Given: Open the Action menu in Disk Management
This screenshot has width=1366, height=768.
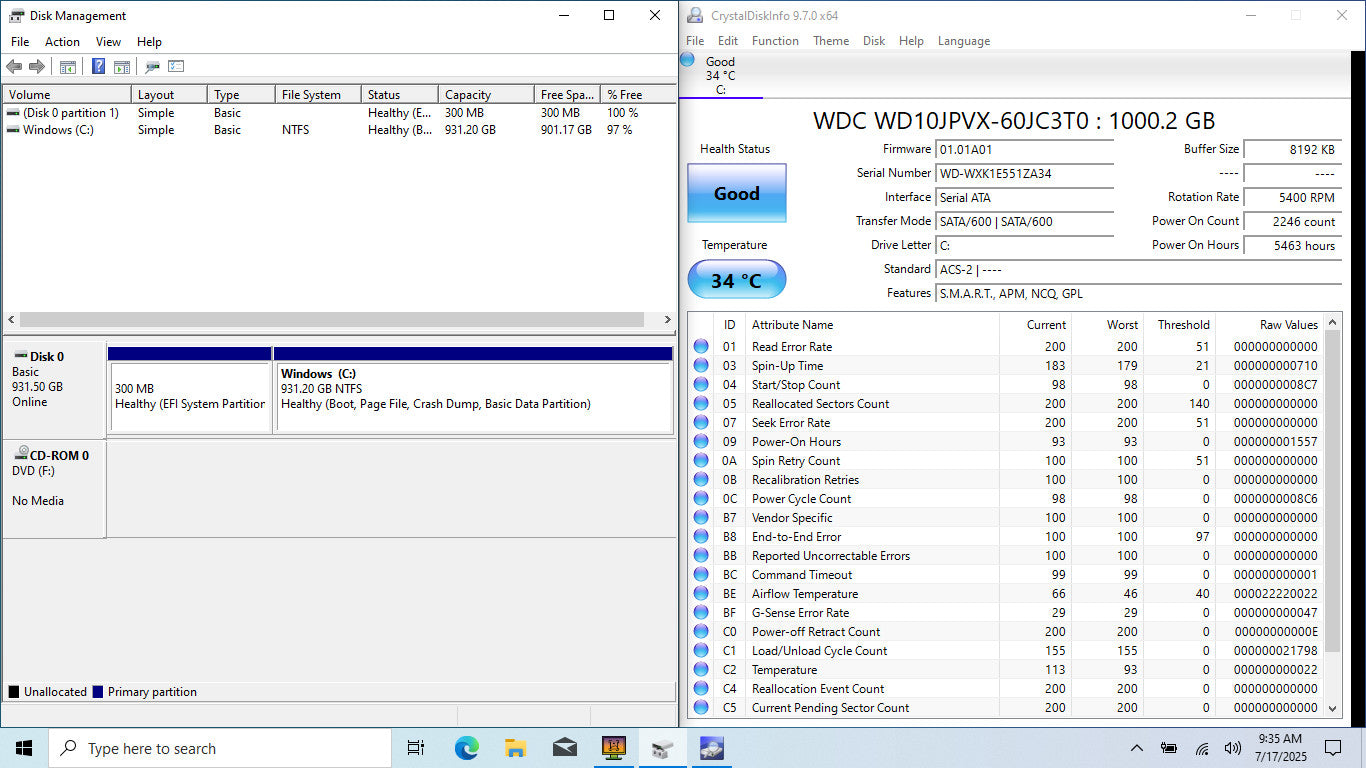Looking at the screenshot, I should [62, 42].
